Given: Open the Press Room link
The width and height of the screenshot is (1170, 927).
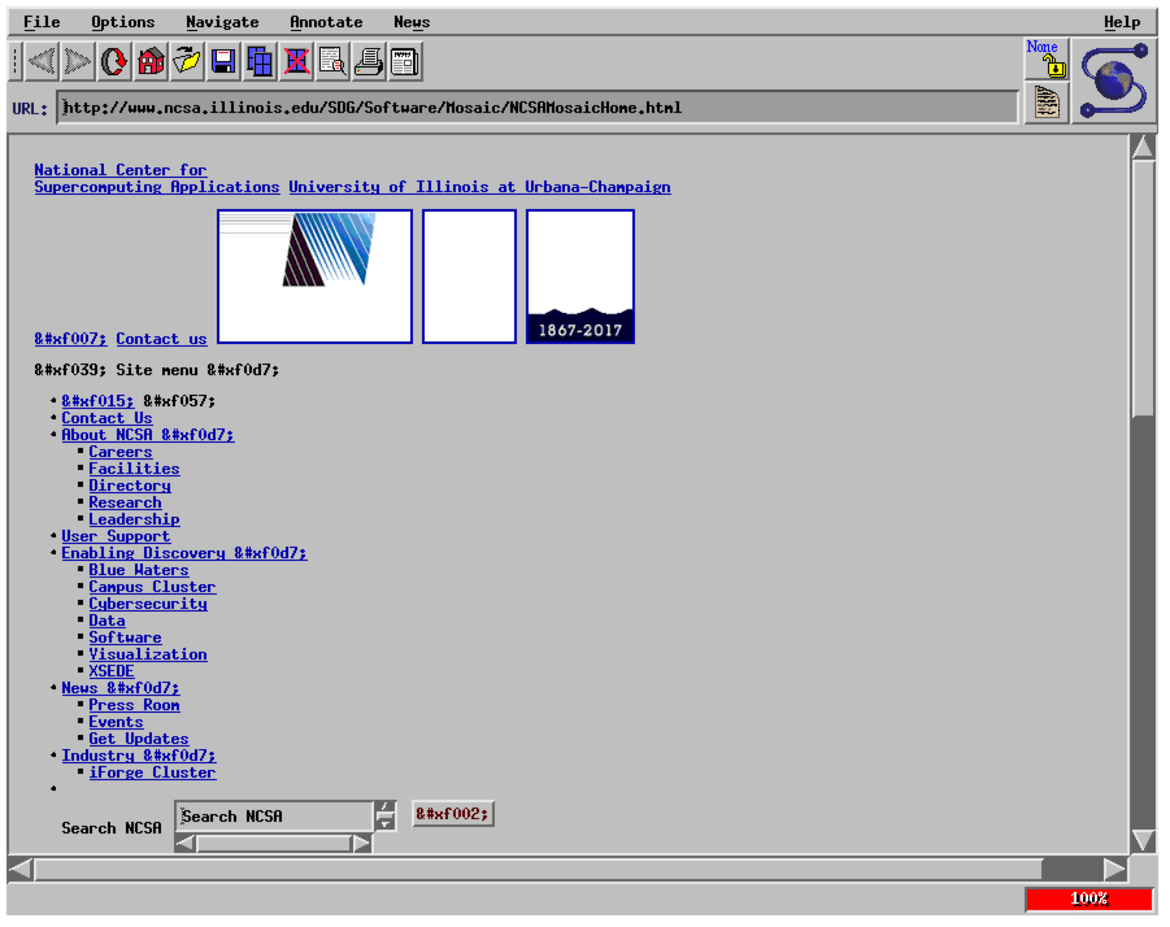Looking at the screenshot, I should tap(134, 705).
